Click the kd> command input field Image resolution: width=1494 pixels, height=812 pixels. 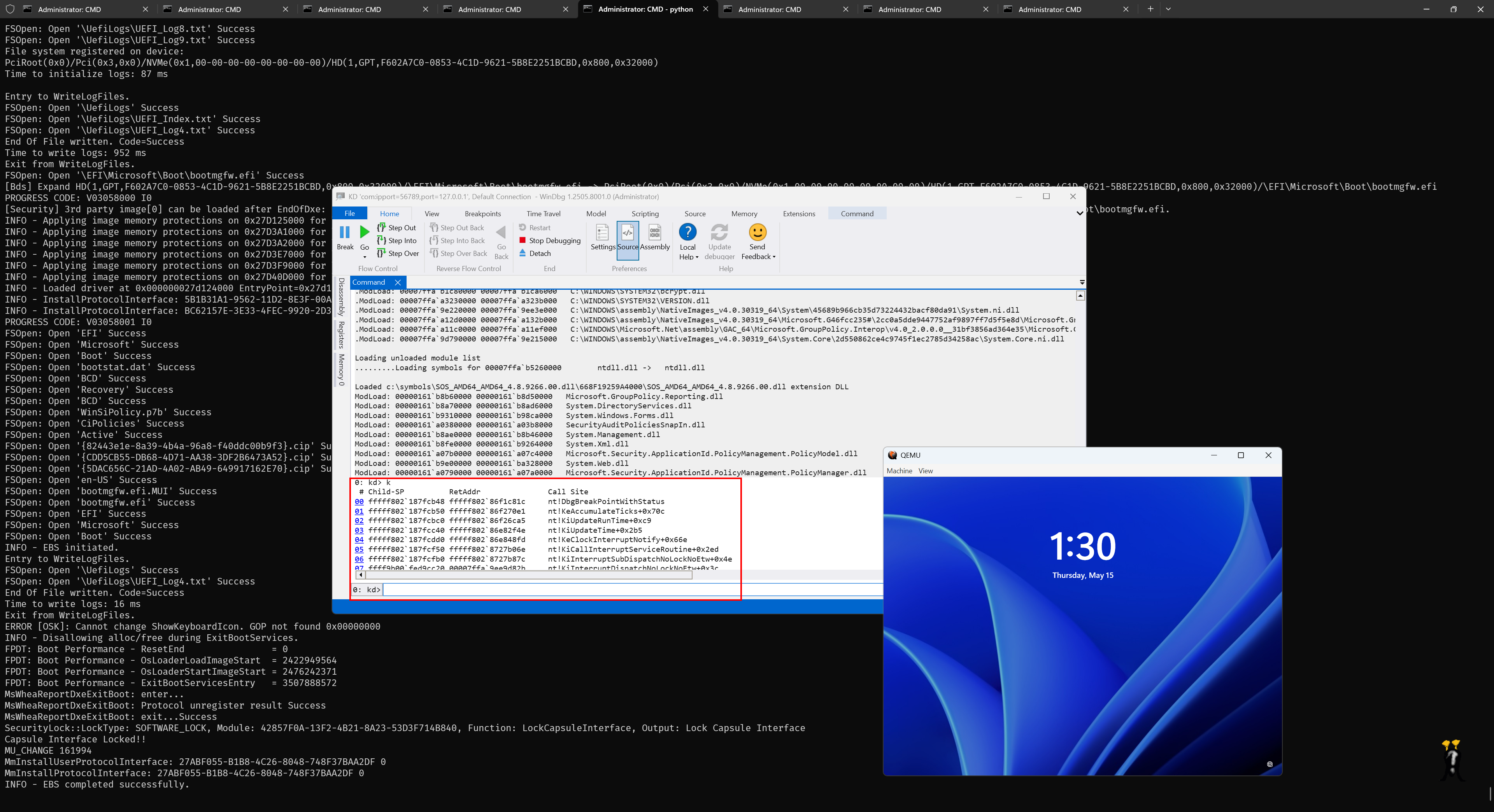click(x=632, y=590)
